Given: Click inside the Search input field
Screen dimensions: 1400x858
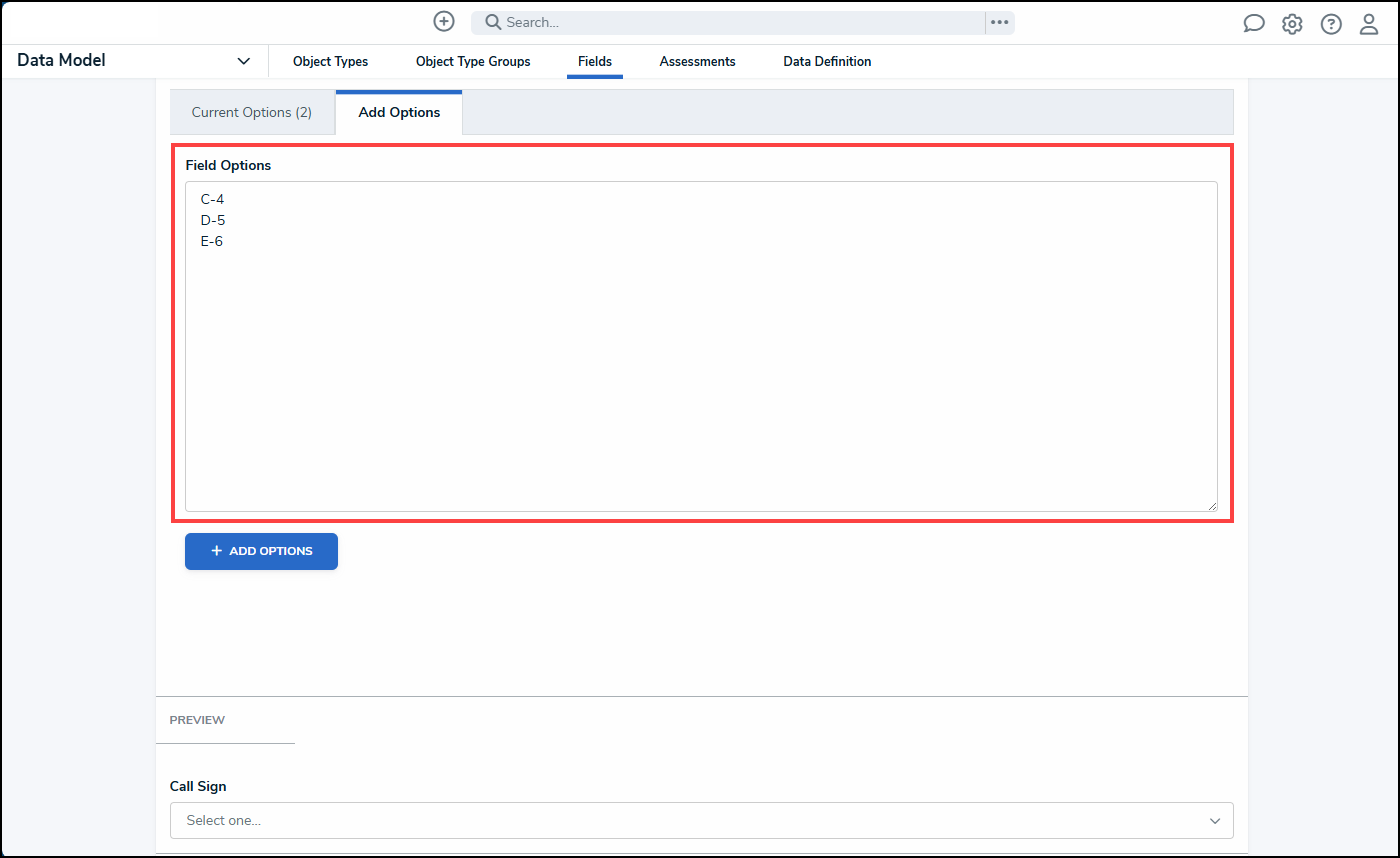Looking at the screenshot, I should [700, 21].
